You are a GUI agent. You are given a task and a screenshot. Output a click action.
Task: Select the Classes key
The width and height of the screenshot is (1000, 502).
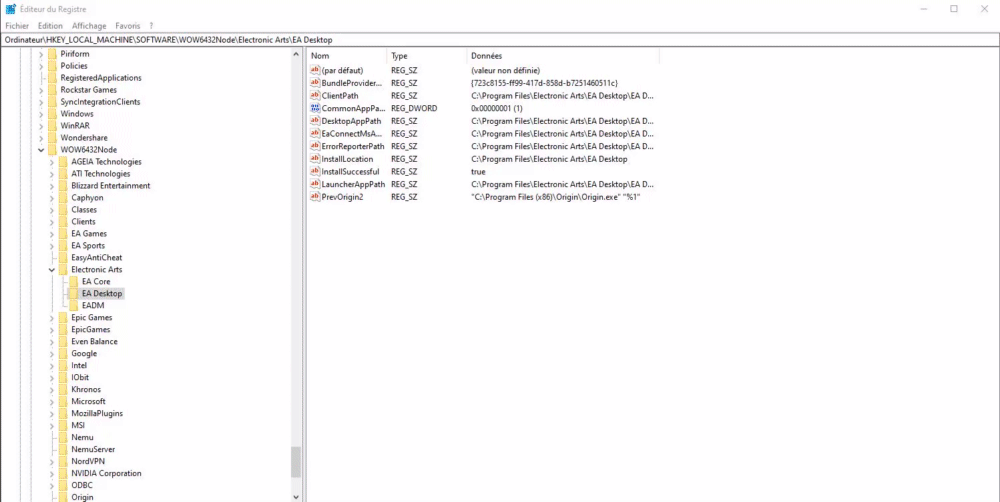click(84, 210)
